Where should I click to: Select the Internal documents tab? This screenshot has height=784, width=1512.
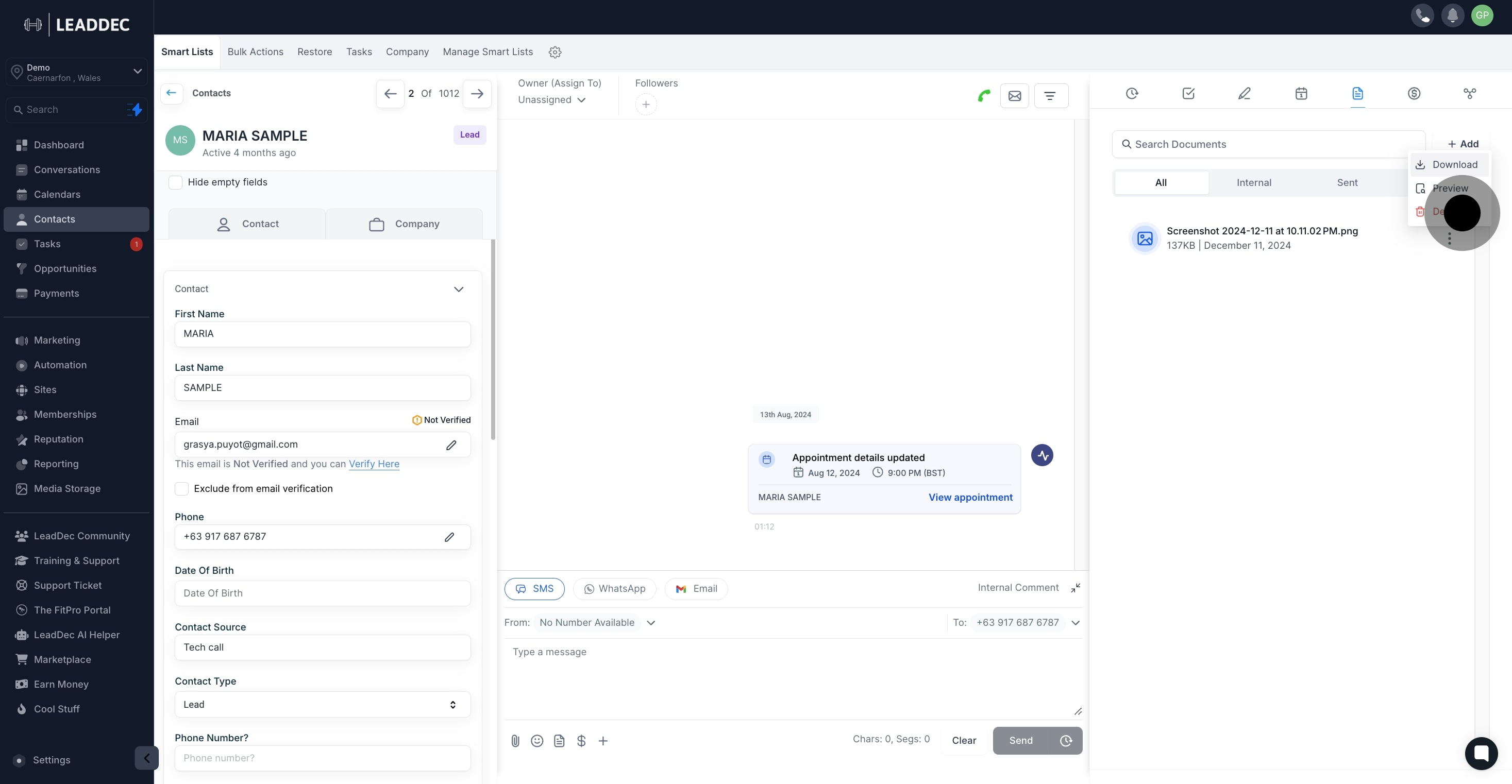click(1254, 182)
